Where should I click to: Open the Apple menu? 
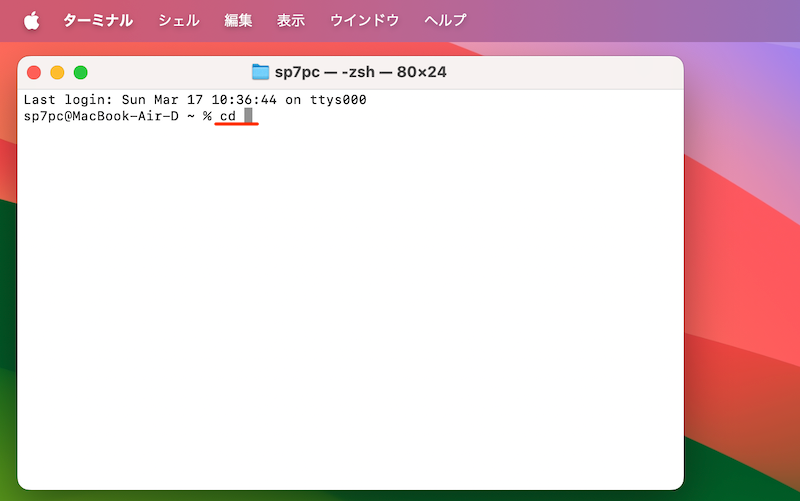pos(31,20)
